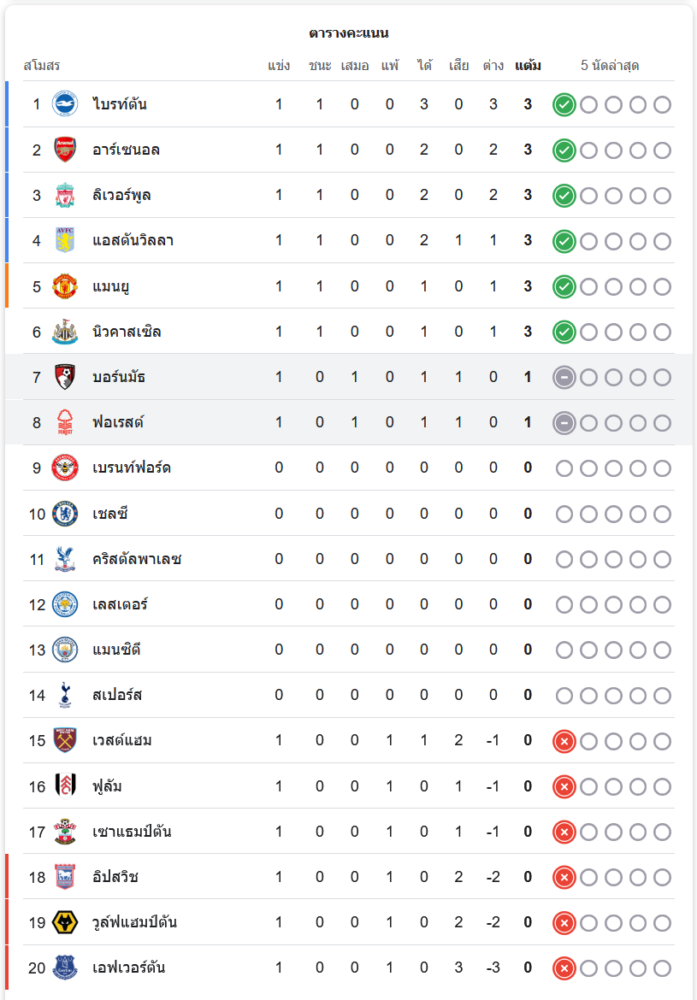The image size is (697, 1000).
Task: Click the Liverpool club crest icon
Action: tap(65, 195)
